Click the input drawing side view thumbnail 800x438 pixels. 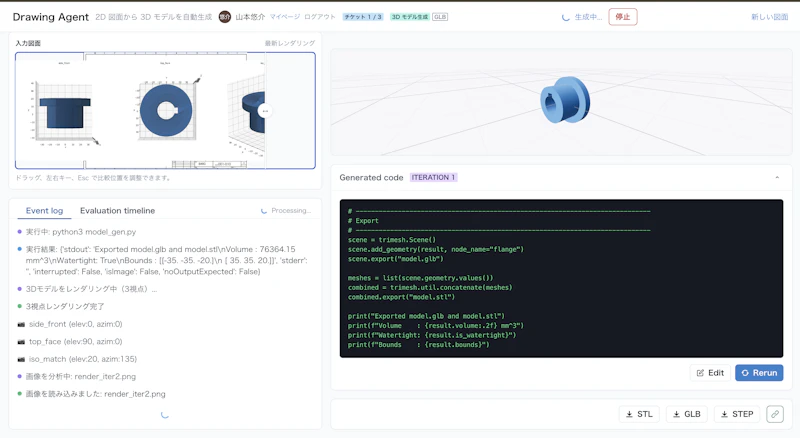65,111
